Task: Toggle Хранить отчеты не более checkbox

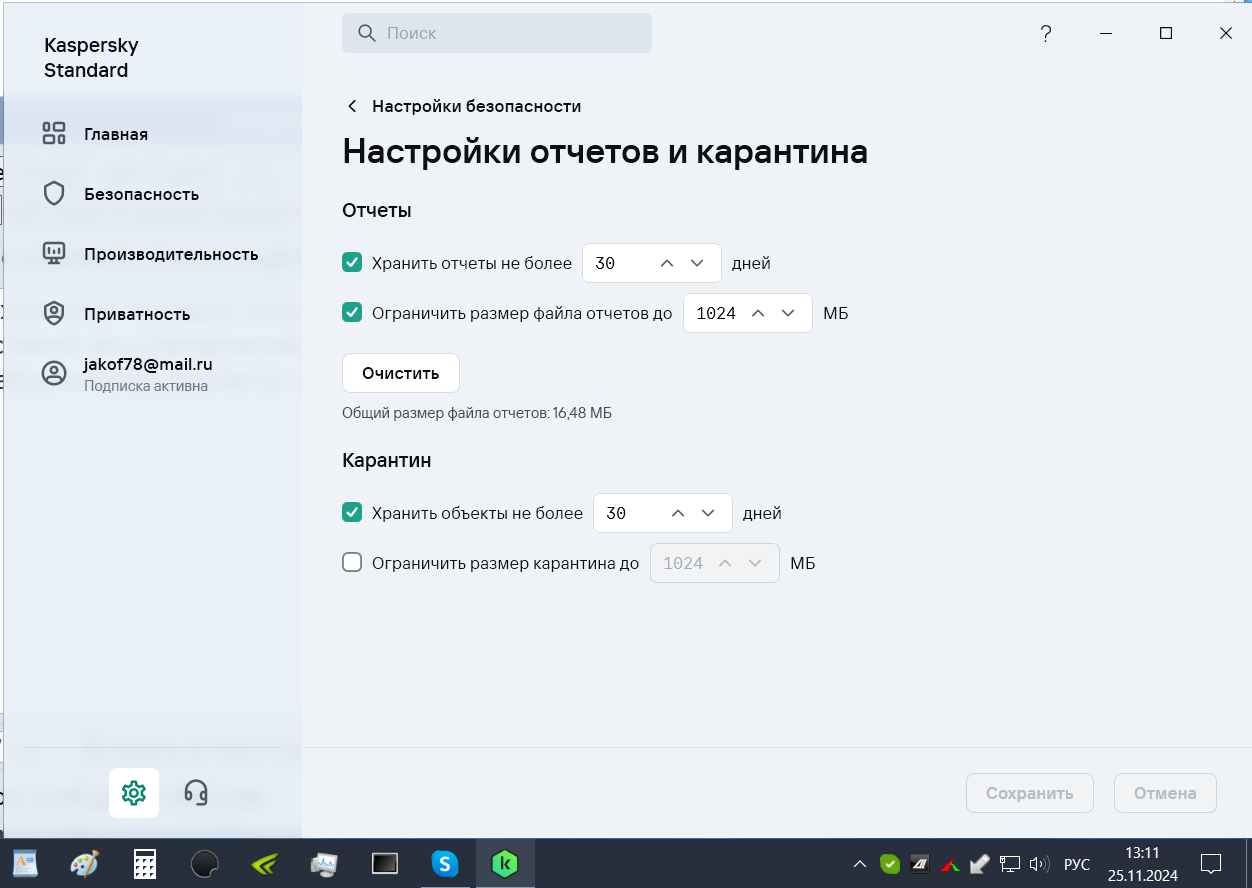Action: [352, 263]
